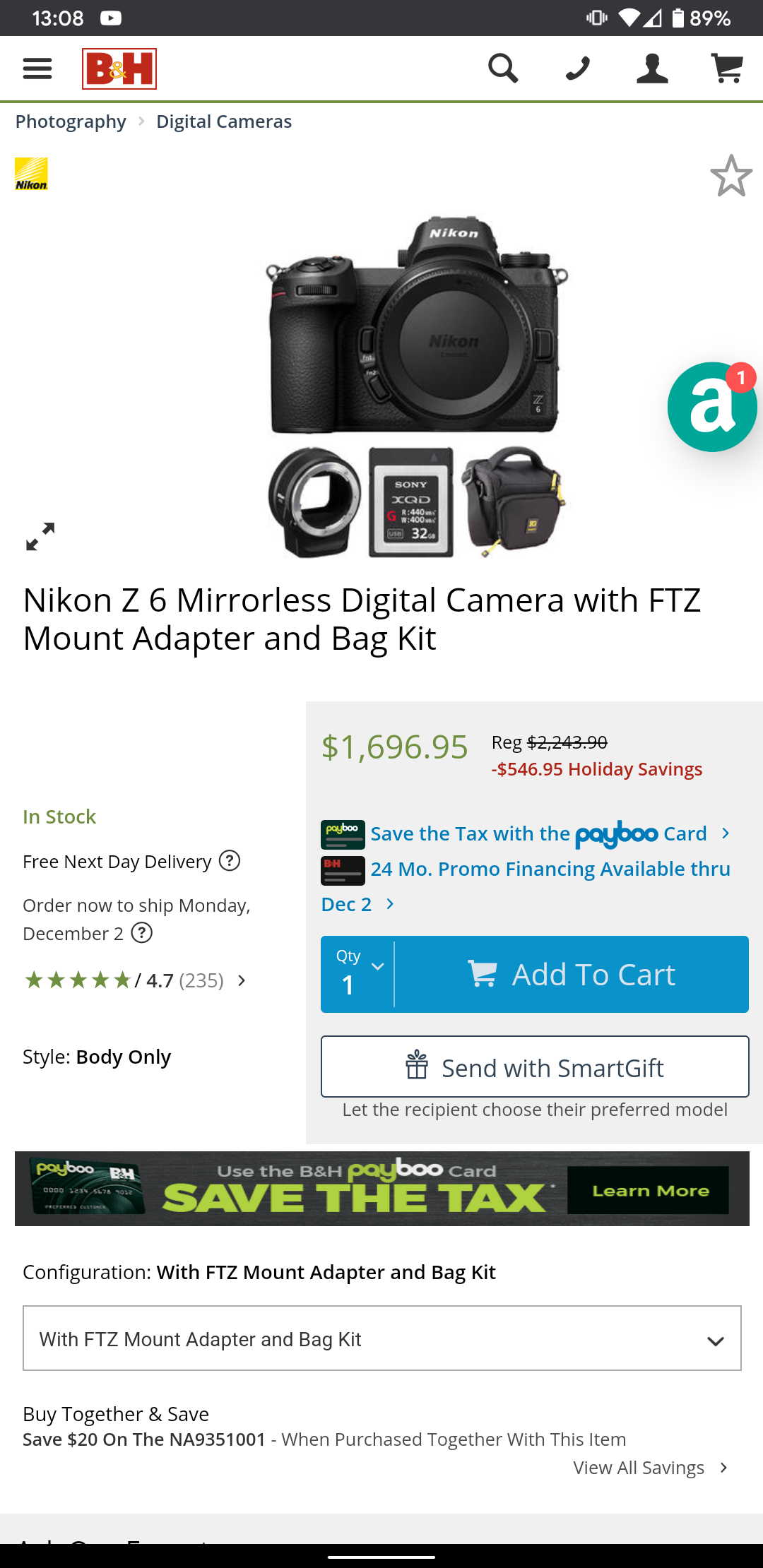View the shopping cart icon
Screen dimensions: 763x1568
tap(727, 68)
